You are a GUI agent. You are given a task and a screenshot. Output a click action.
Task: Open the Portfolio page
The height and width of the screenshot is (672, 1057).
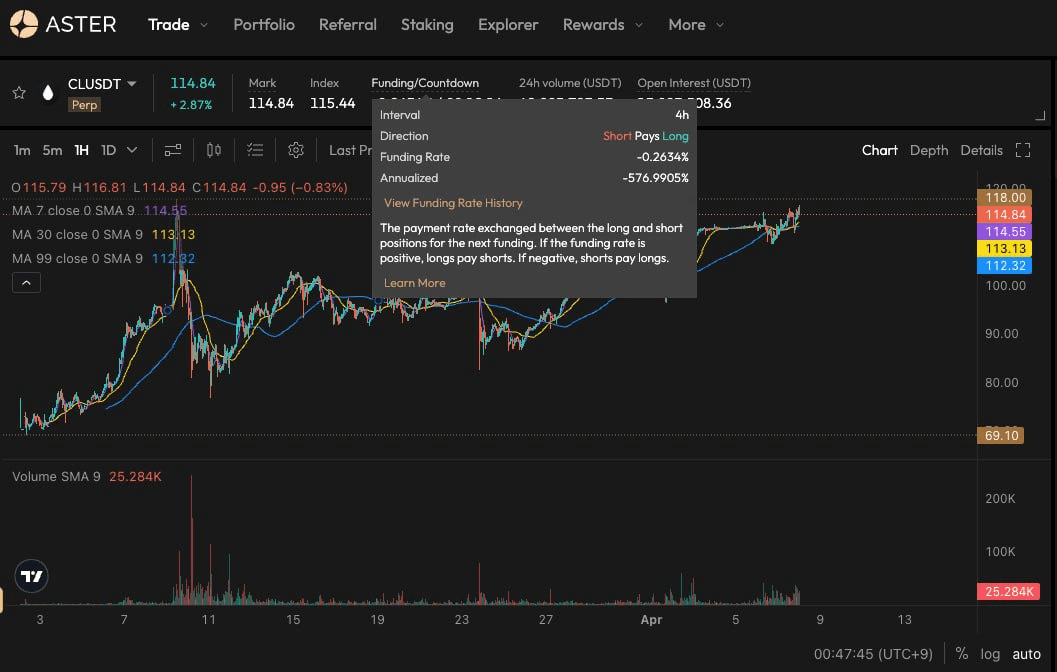264,24
